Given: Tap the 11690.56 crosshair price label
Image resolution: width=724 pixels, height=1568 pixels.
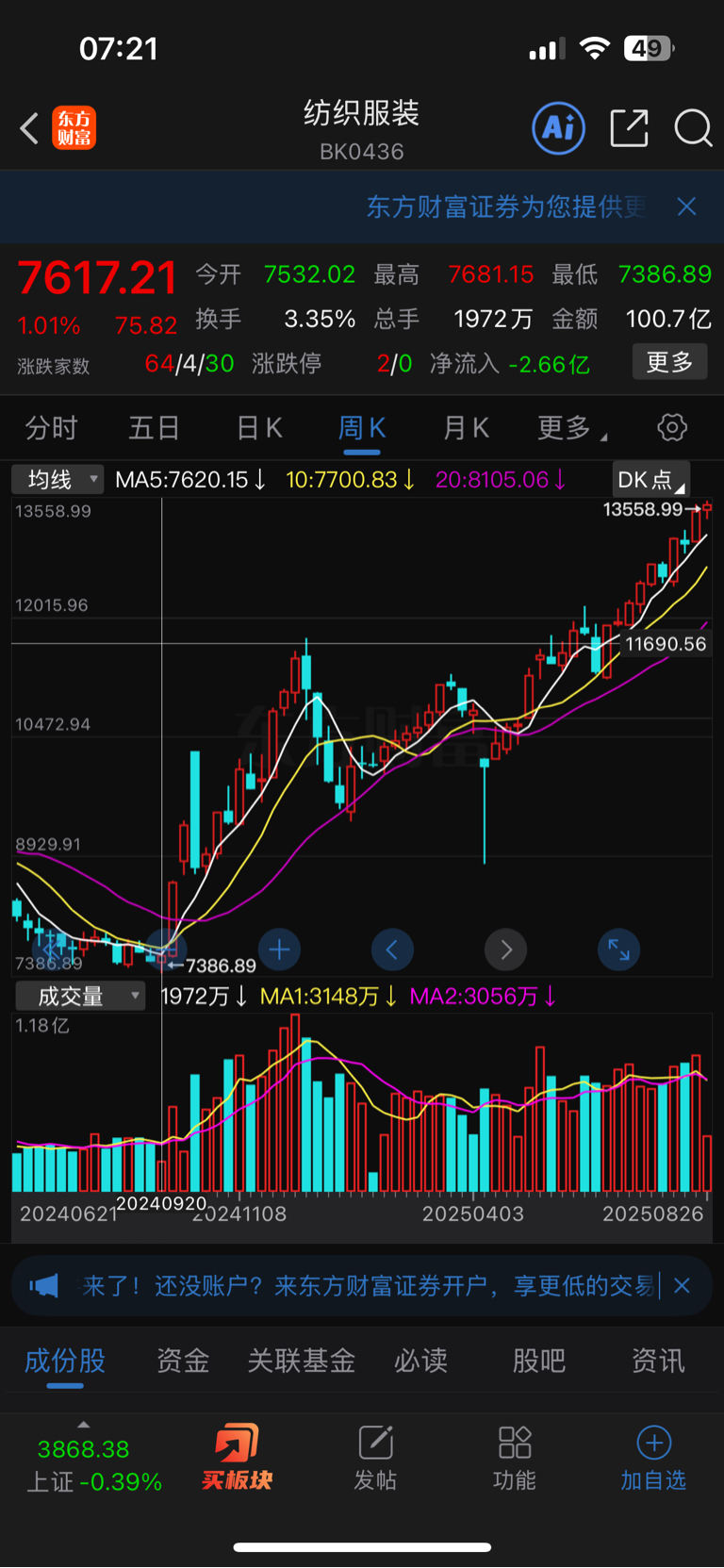Looking at the screenshot, I should (x=666, y=644).
